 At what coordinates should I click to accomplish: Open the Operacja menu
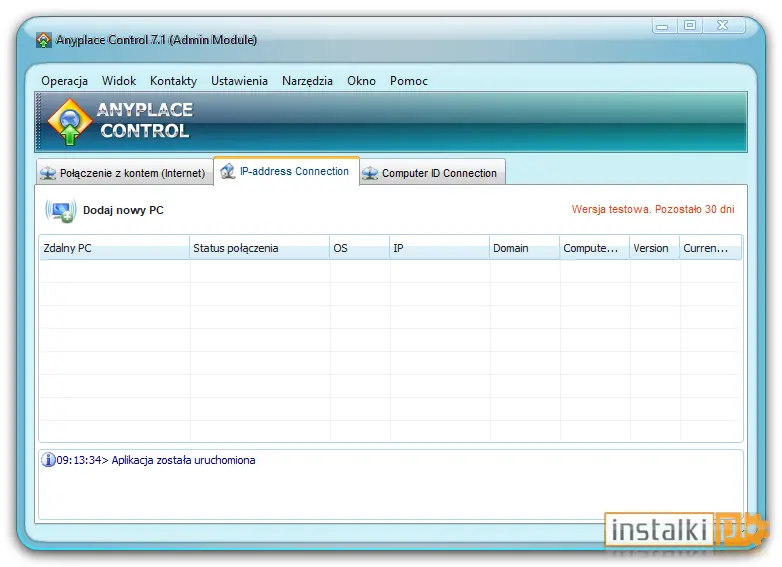tap(64, 81)
